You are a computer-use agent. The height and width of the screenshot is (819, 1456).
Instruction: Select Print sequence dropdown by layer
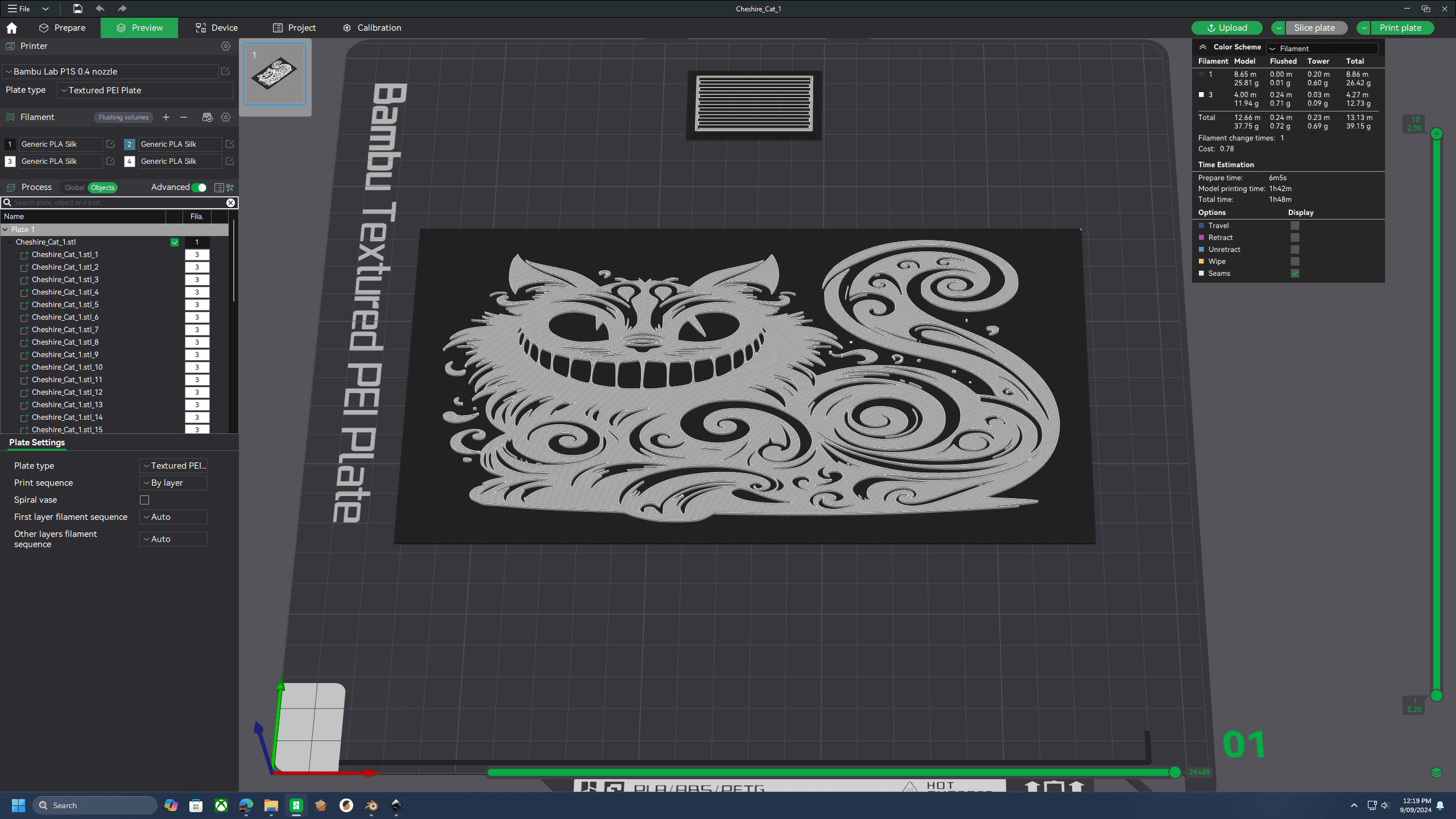[x=173, y=482]
